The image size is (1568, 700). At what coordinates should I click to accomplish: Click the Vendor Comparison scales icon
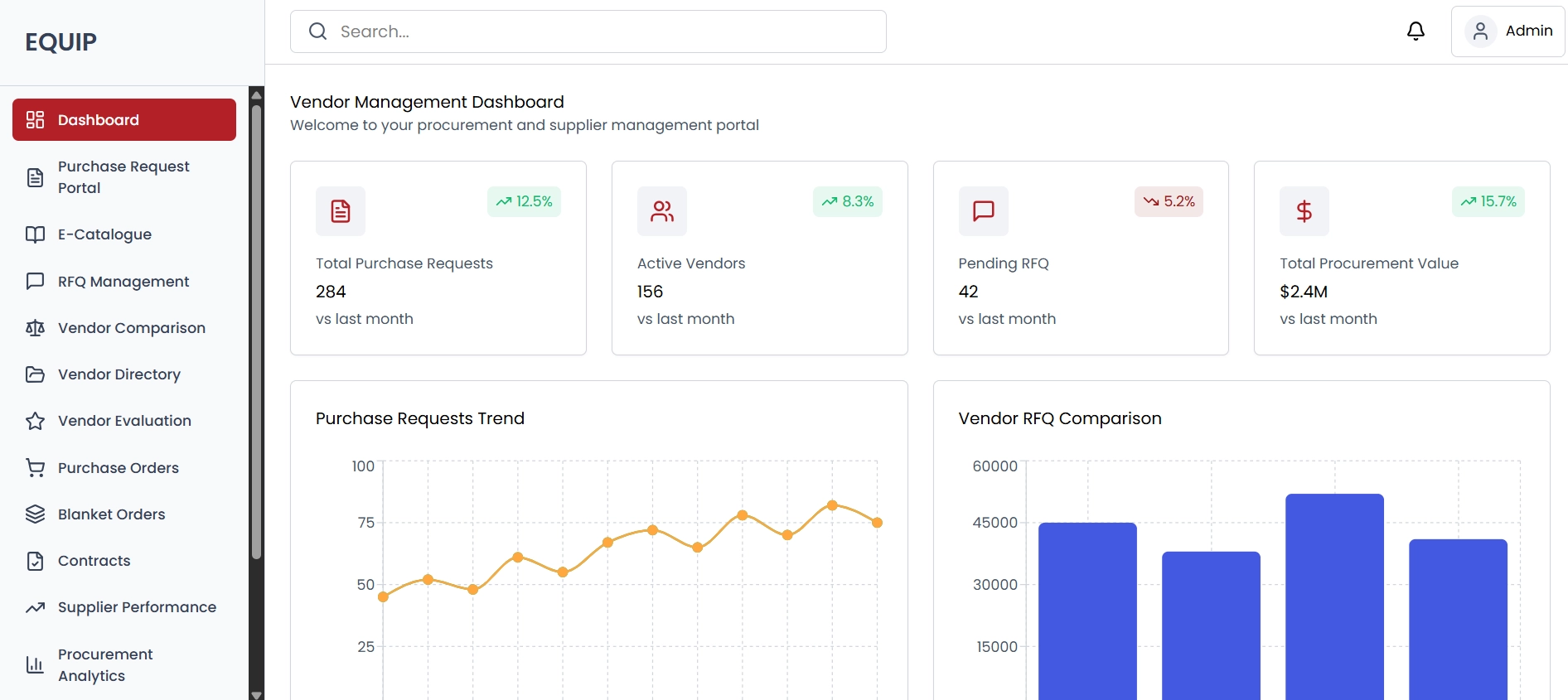[x=35, y=328]
